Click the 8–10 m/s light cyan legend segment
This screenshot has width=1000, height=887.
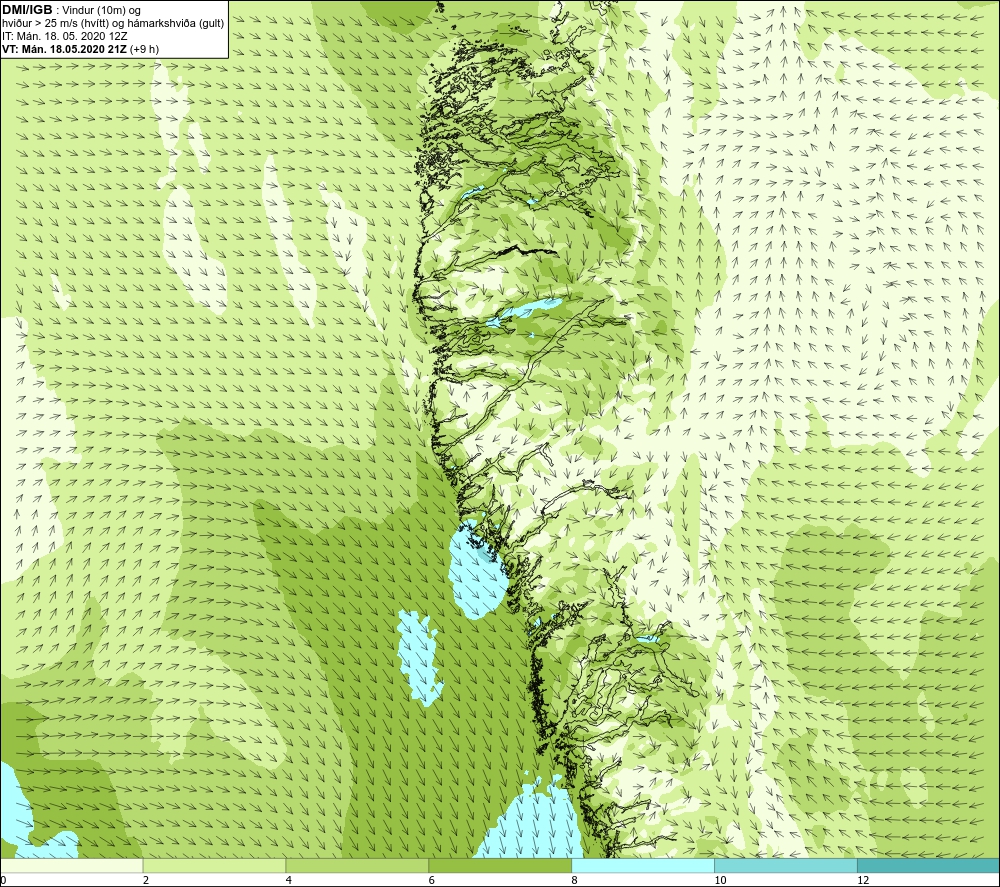643,865
